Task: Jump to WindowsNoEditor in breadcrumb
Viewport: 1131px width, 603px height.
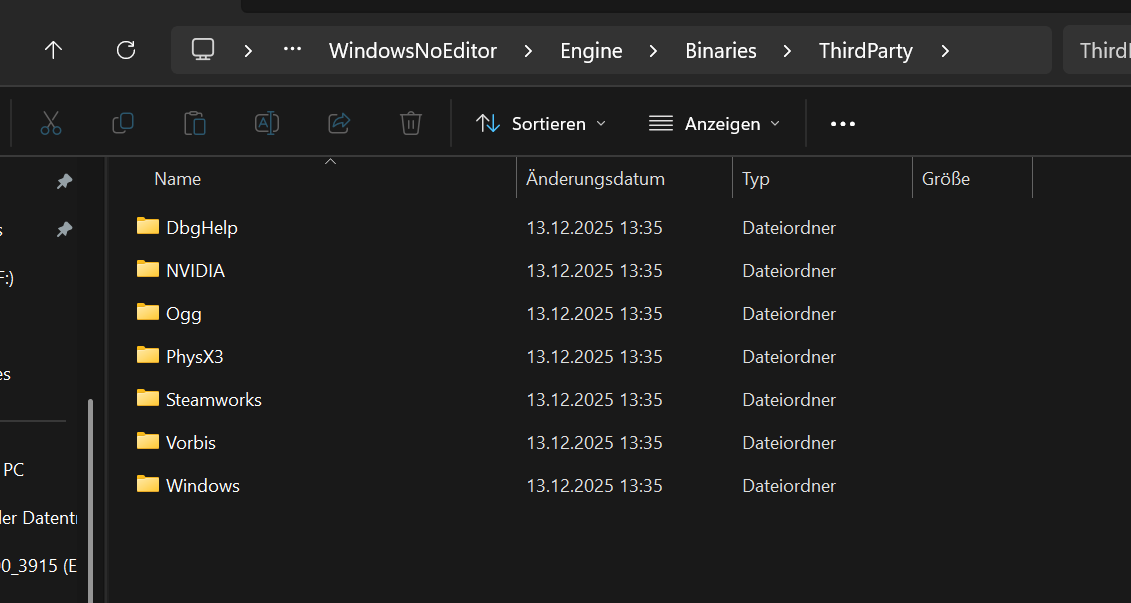Action: tap(413, 51)
